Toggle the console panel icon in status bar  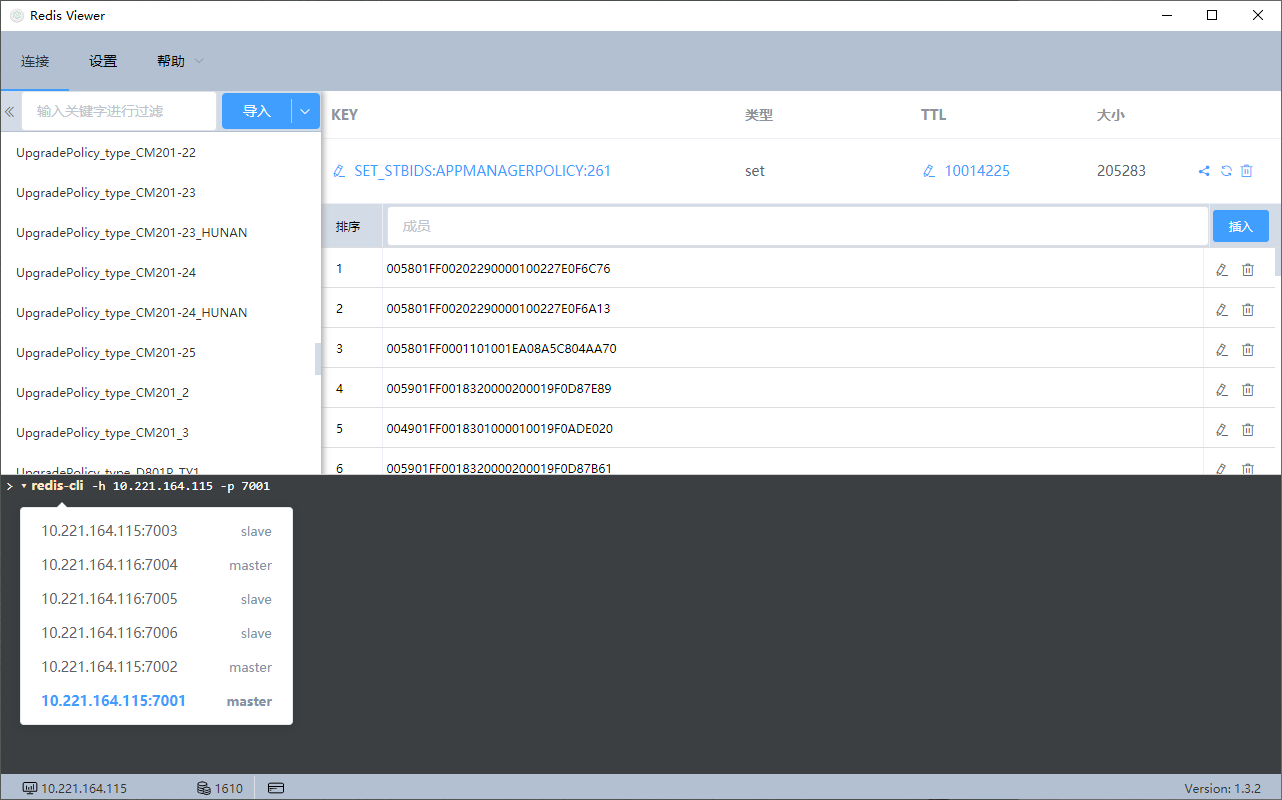pyautogui.click(x=277, y=788)
